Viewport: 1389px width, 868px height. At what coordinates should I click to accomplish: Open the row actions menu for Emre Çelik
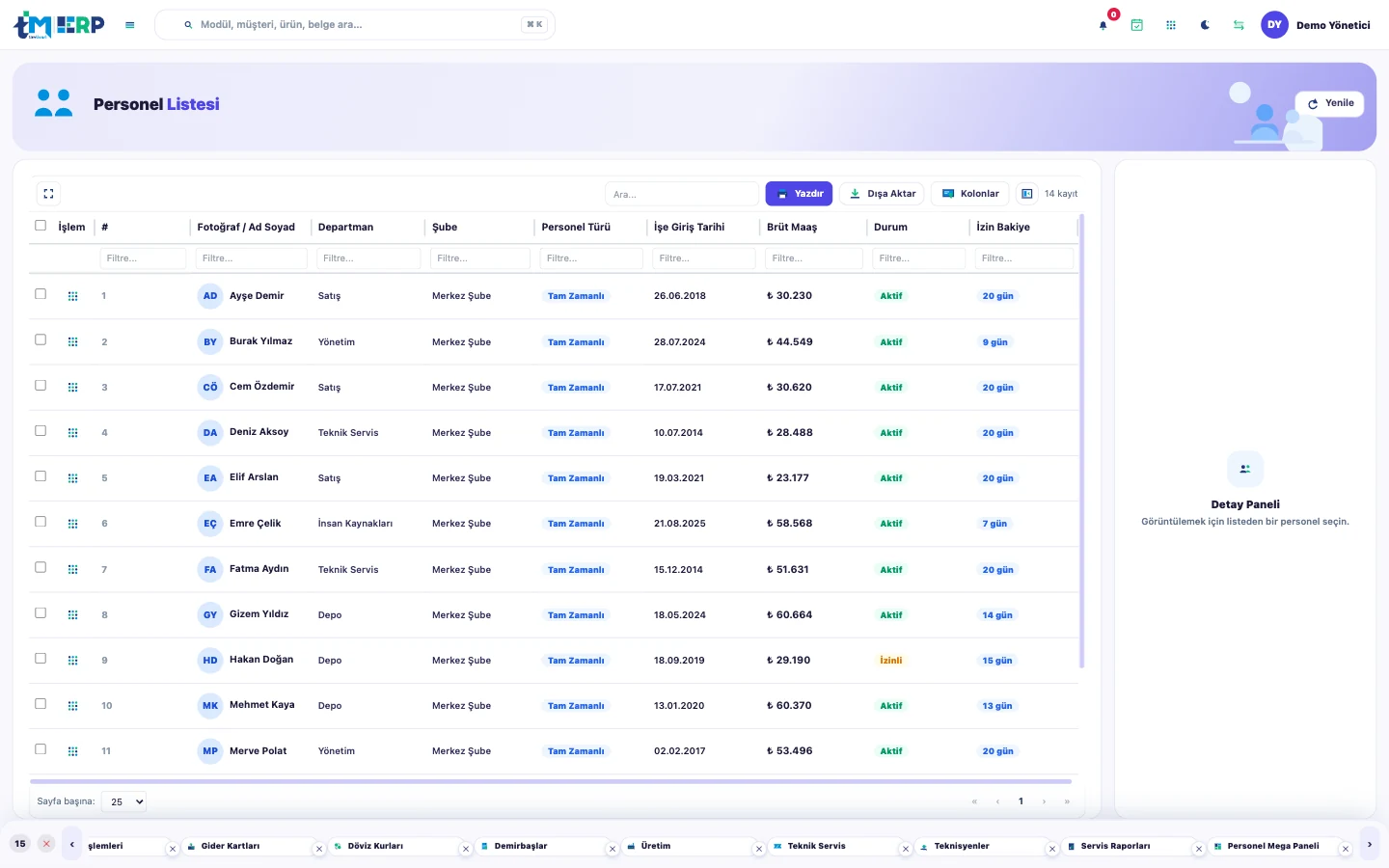tap(73, 524)
